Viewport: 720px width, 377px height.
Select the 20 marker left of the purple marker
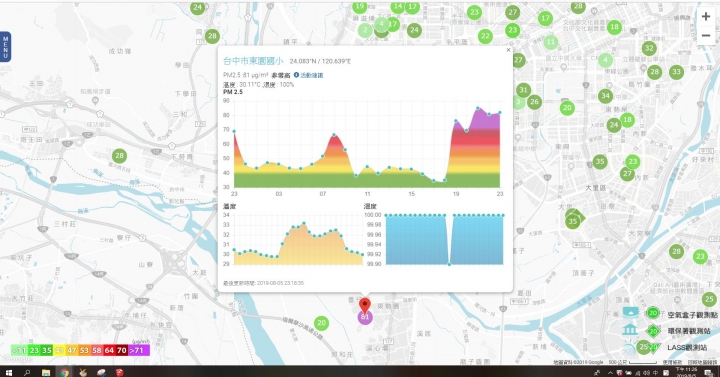click(x=321, y=323)
